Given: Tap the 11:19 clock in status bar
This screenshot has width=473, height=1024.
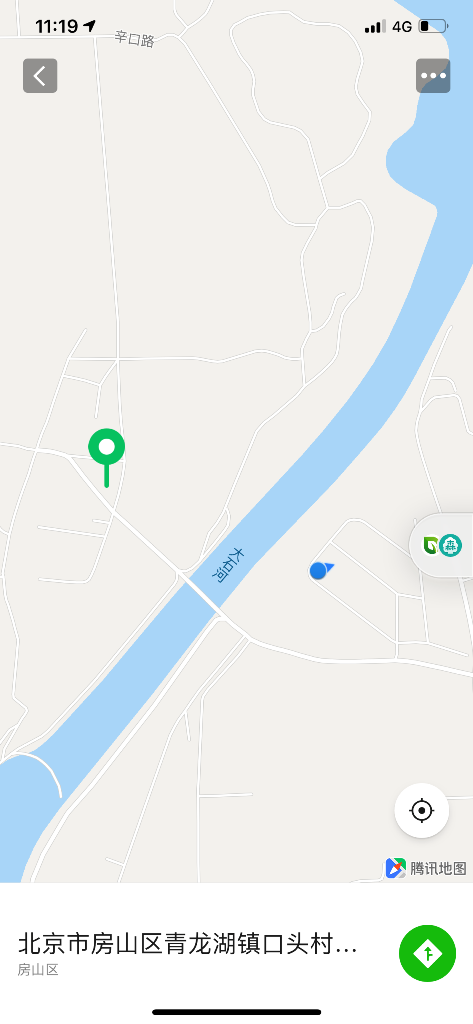Looking at the screenshot, I should coord(57,26).
